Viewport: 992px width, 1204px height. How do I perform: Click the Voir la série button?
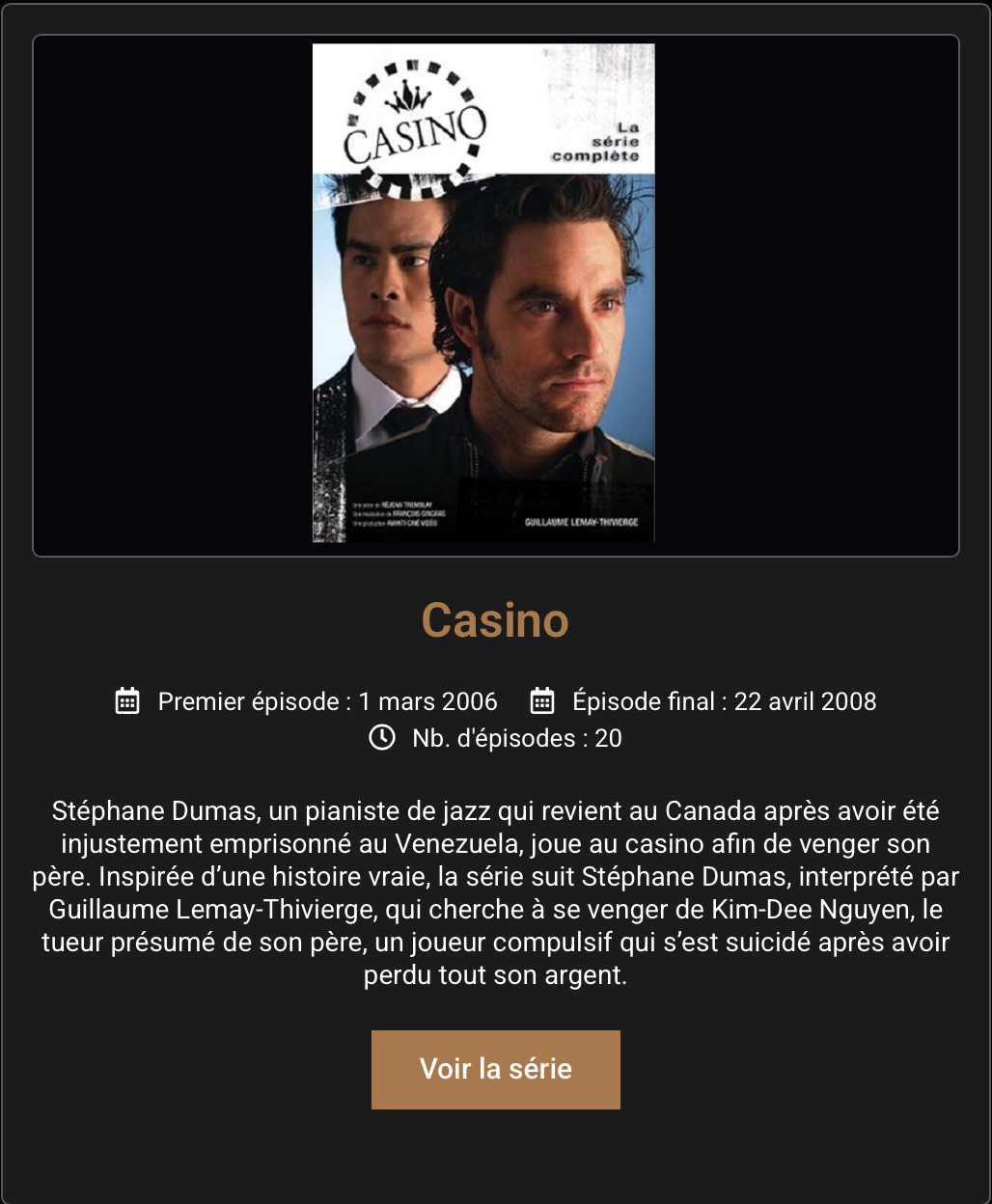(495, 1069)
